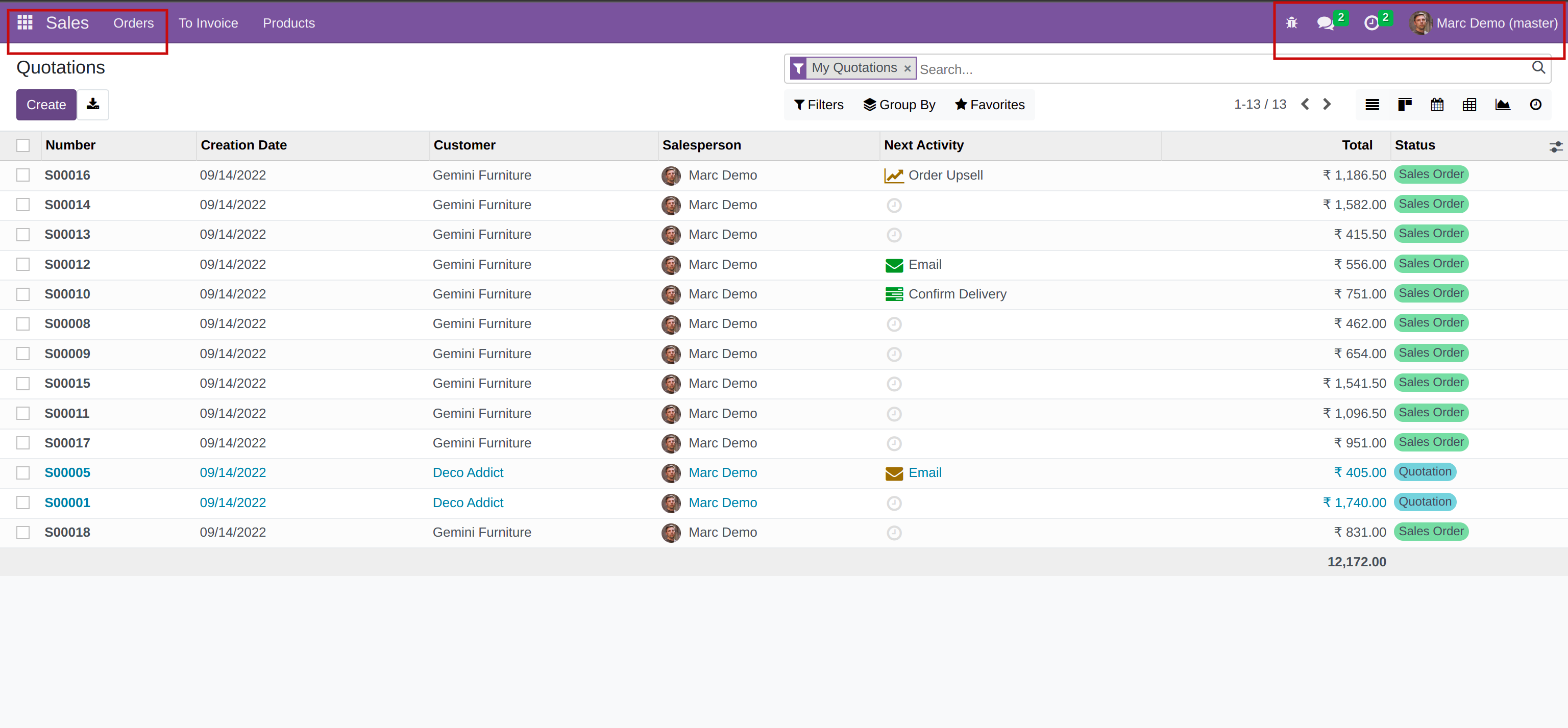Screen dimensions: 1568x728
Task: Switch to Pivot table view
Action: (1469, 105)
